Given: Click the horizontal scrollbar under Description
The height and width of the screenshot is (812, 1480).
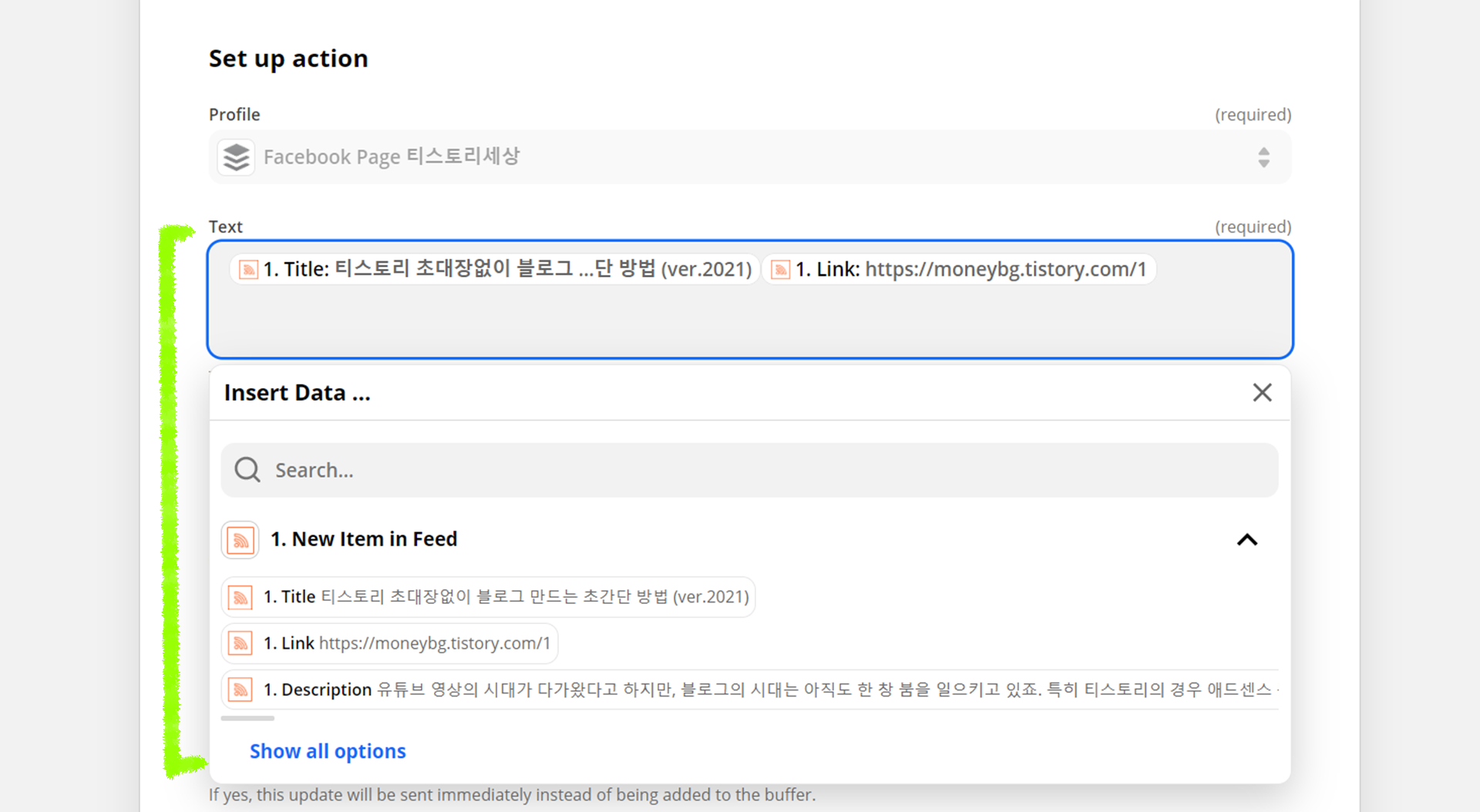Looking at the screenshot, I should (x=247, y=718).
